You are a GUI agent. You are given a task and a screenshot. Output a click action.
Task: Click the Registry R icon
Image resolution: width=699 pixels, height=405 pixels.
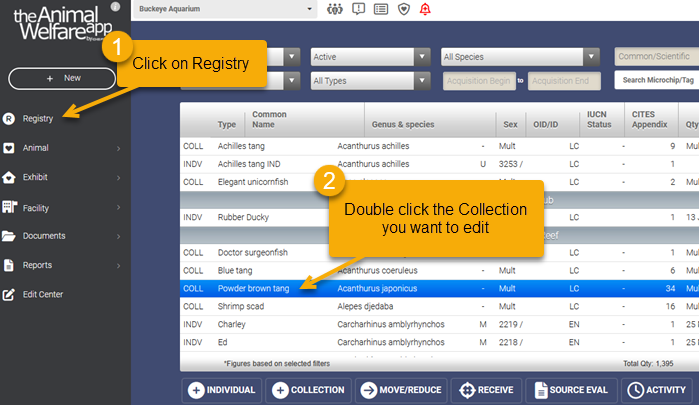point(8,119)
